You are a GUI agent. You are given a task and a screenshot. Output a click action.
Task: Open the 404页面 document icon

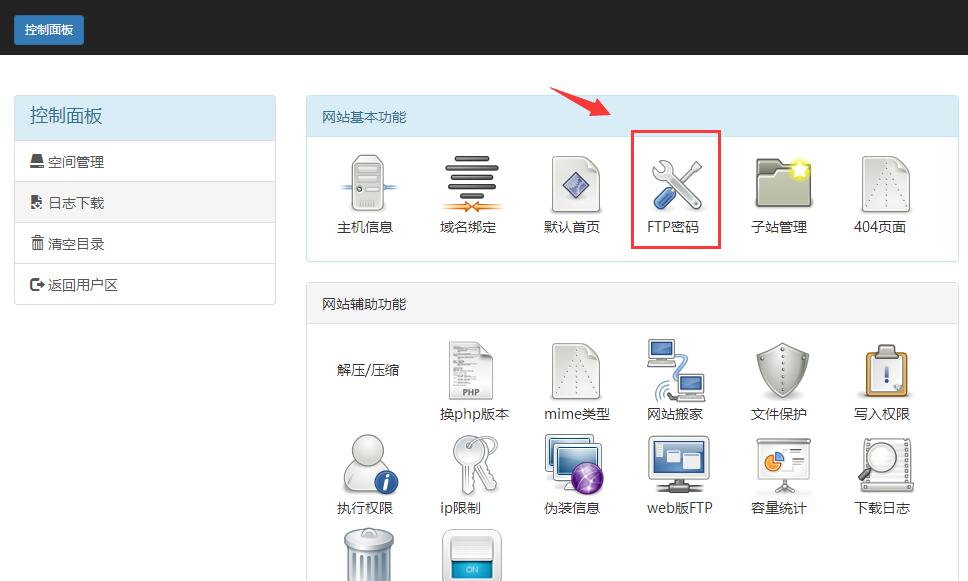click(x=886, y=183)
